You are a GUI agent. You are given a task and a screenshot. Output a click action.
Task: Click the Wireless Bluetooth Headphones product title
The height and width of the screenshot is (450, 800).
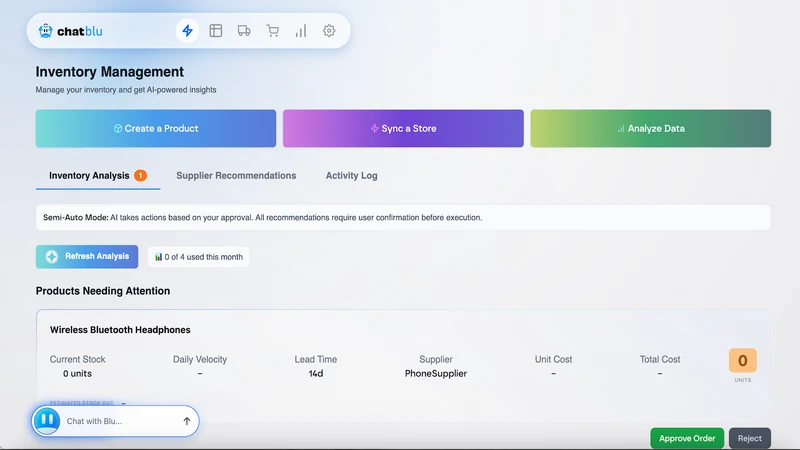pos(120,330)
